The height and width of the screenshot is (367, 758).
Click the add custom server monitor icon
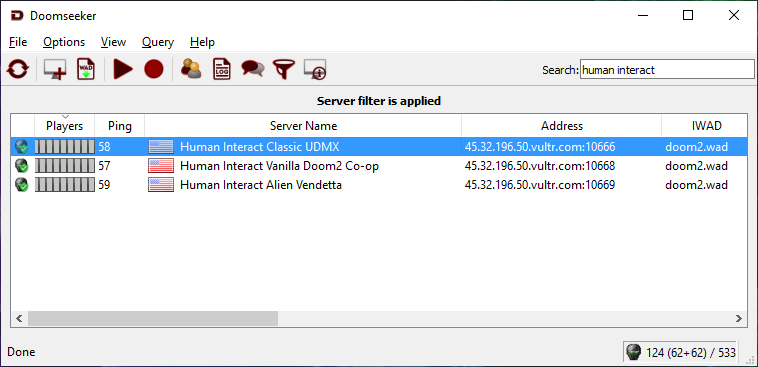tap(55, 69)
